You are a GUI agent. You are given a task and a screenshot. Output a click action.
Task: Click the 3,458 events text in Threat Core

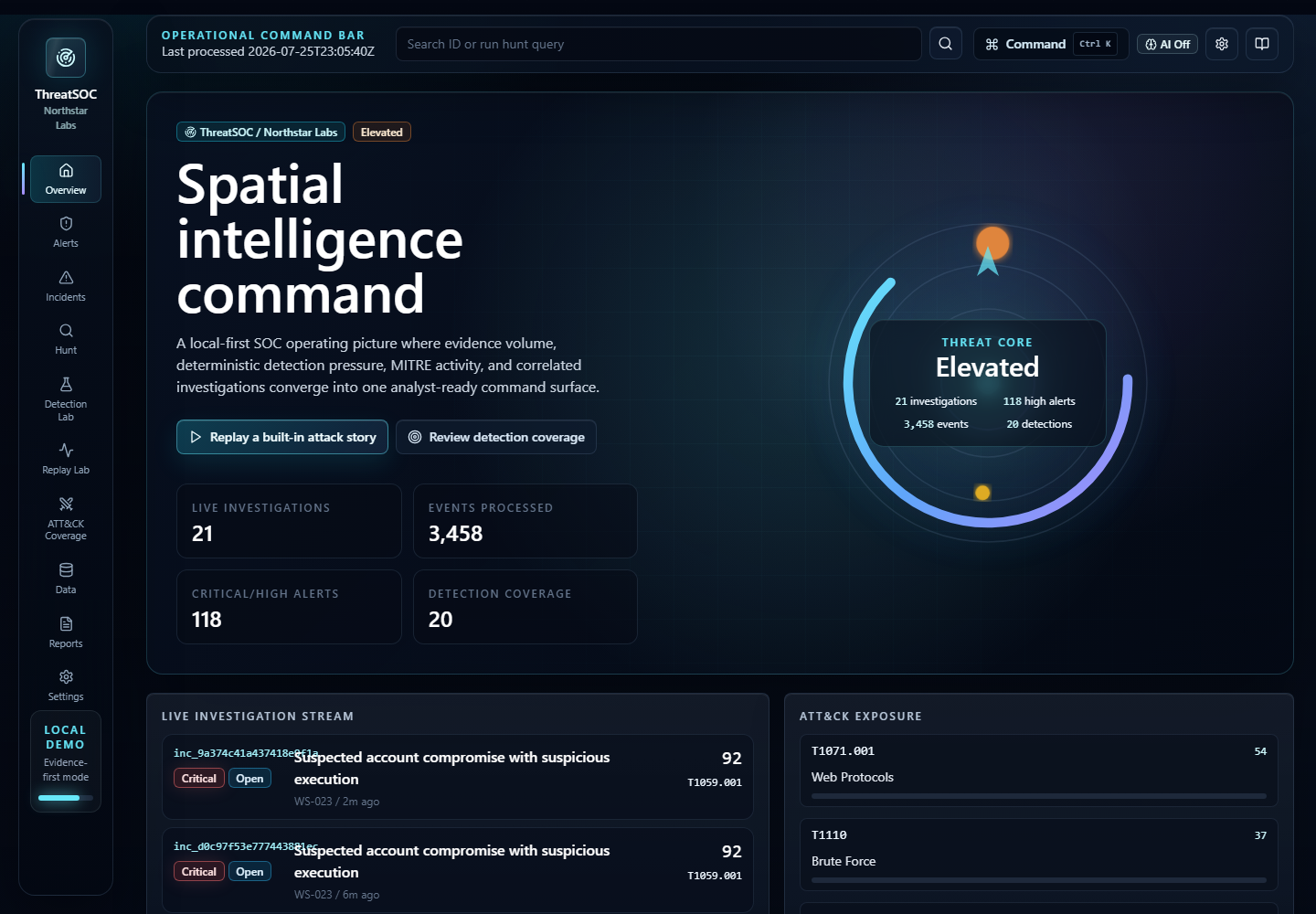point(936,424)
